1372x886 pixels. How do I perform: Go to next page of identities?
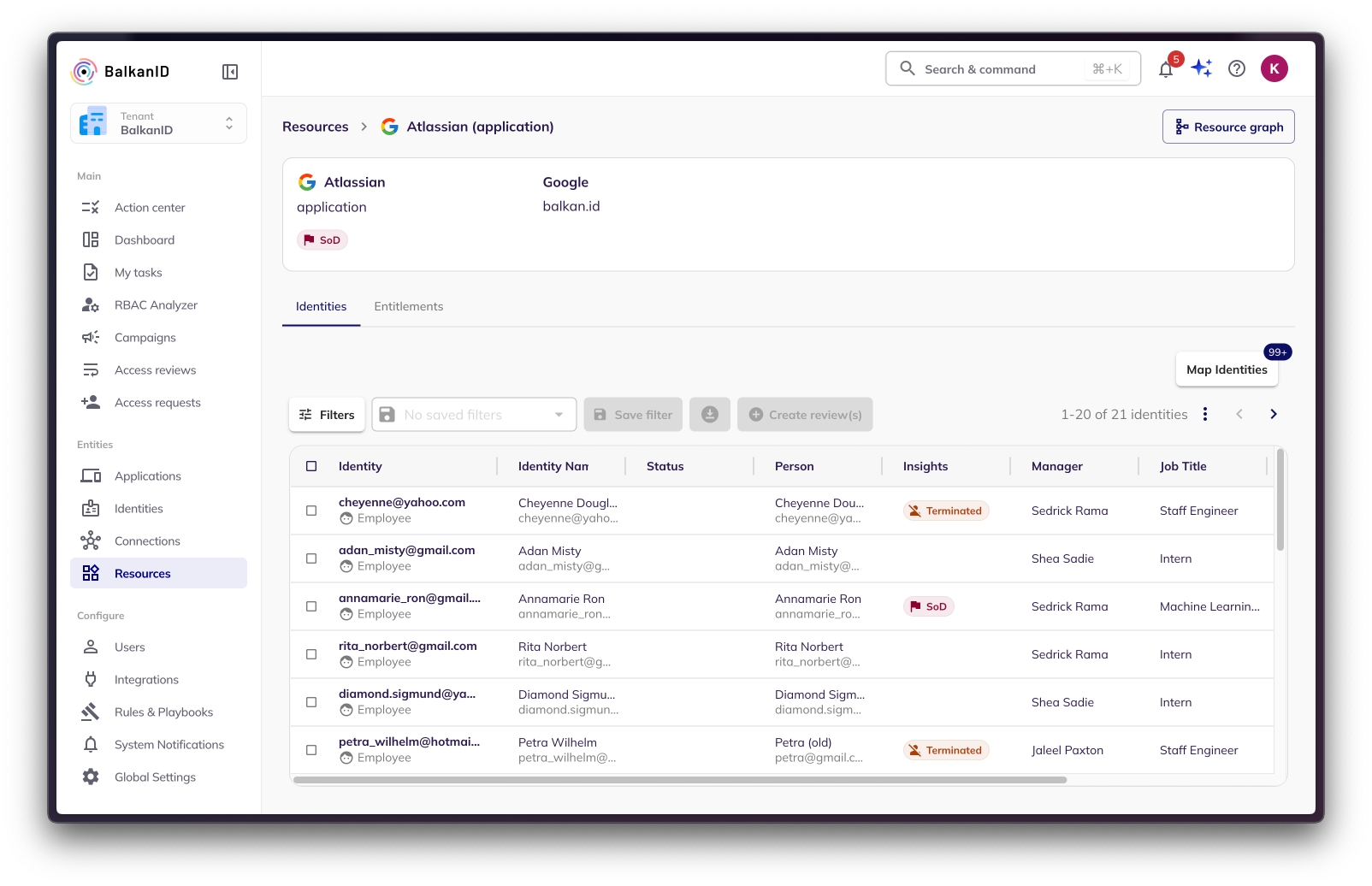point(1274,415)
